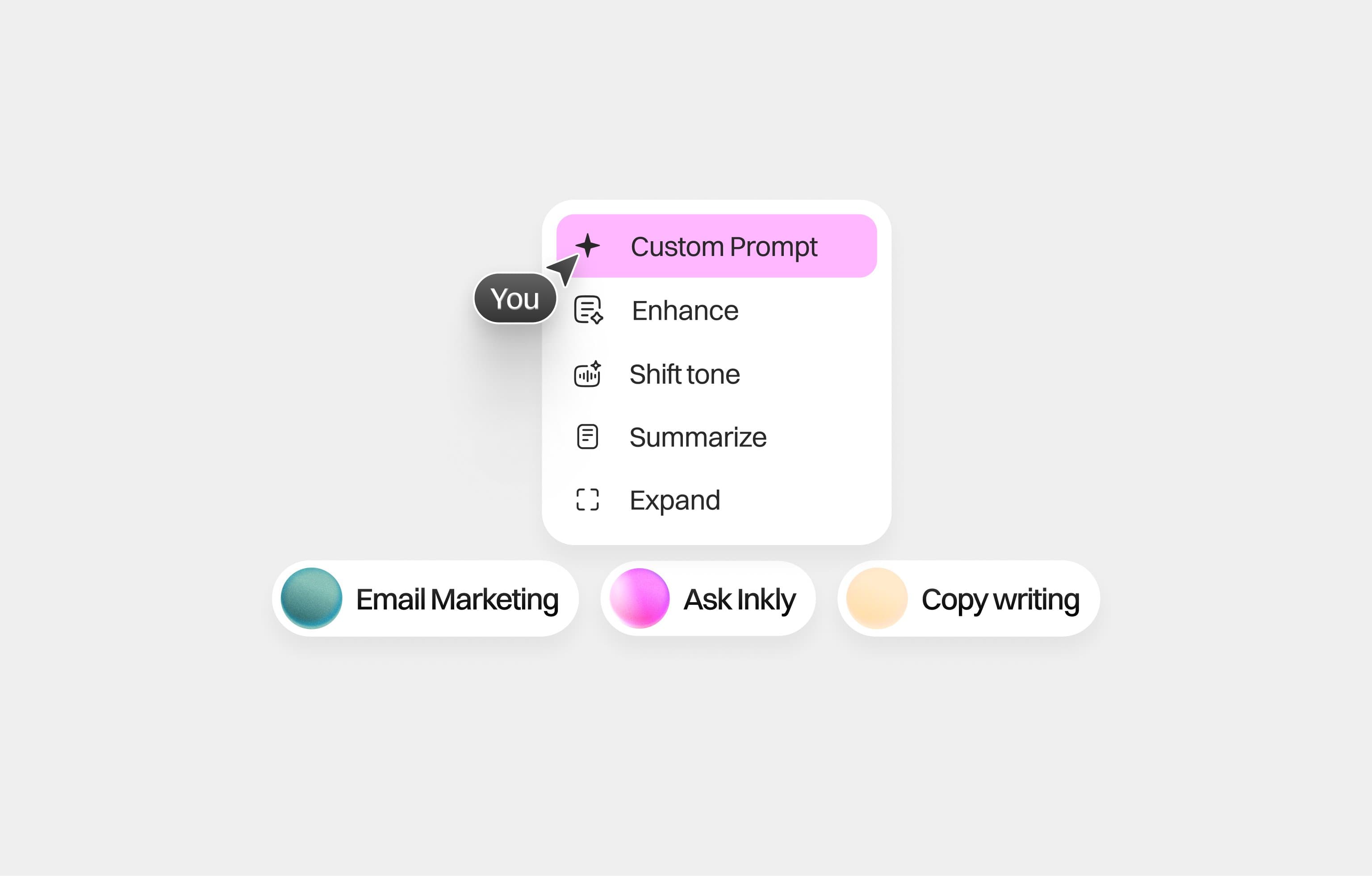Open the Email Marketing chip
Image resolution: width=1372 pixels, height=876 pixels.
click(425, 599)
